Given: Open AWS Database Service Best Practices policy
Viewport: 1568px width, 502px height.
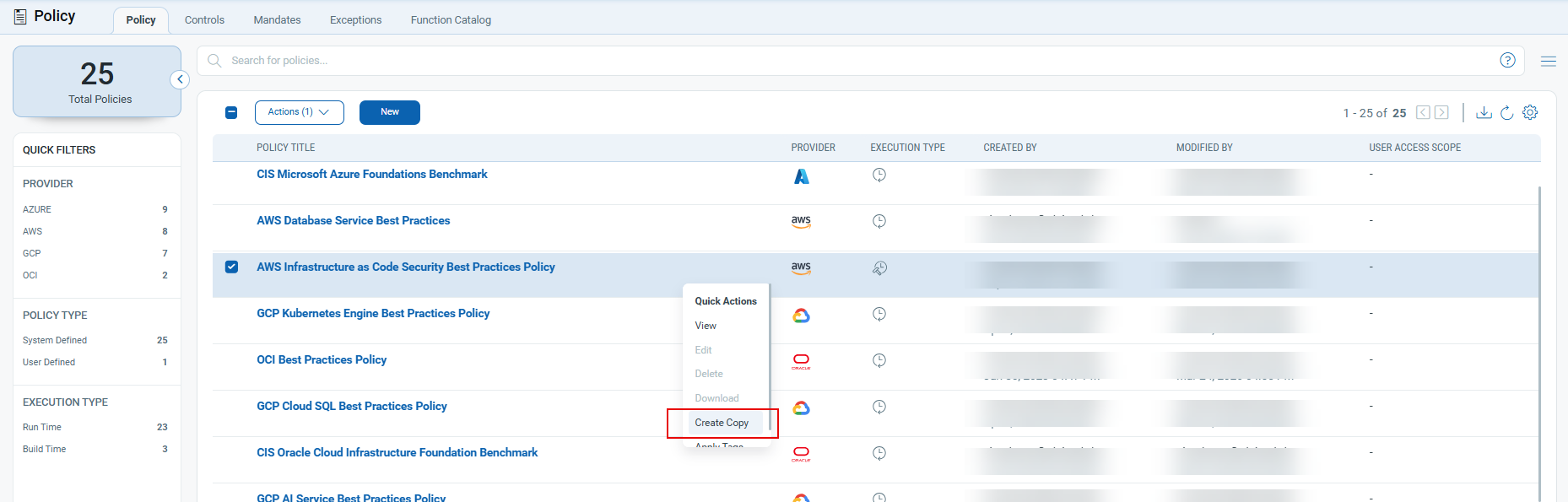Looking at the screenshot, I should pyautogui.click(x=354, y=220).
